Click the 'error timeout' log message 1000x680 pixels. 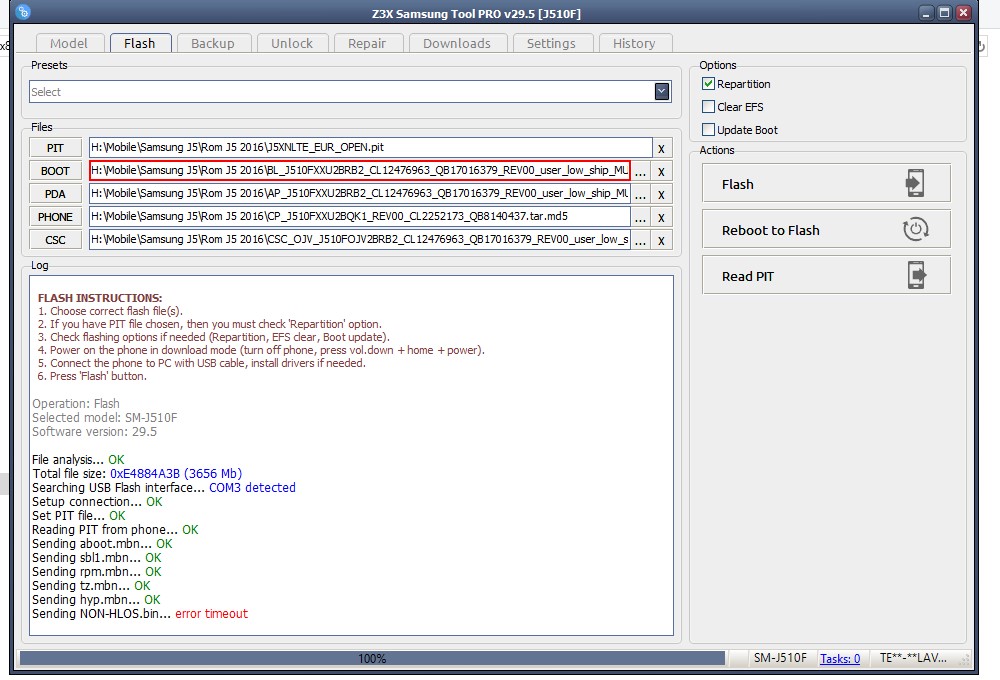pyautogui.click(x=211, y=614)
